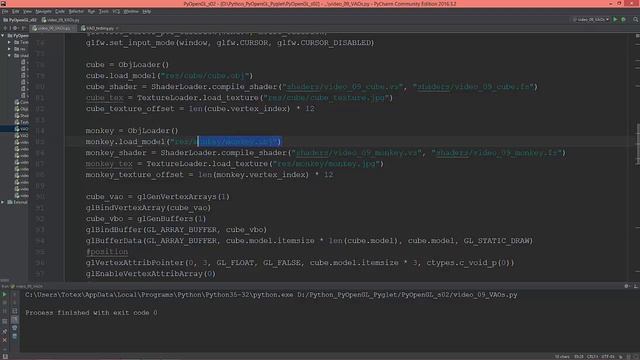Expand the Text folder in project tree
640x360 pixels.
[x=9, y=42]
